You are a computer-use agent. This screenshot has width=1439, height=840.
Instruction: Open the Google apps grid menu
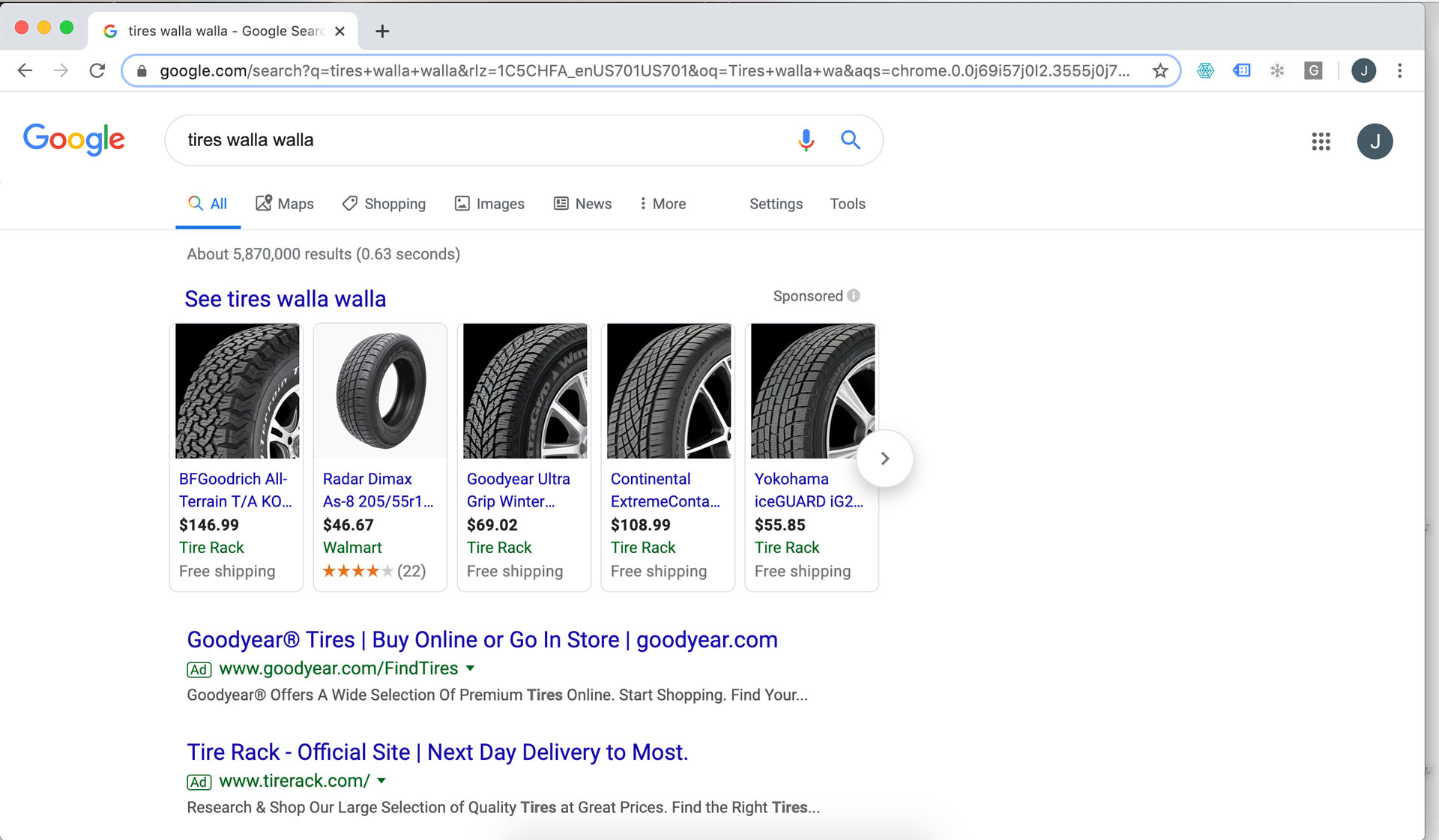[x=1321, y=142]
